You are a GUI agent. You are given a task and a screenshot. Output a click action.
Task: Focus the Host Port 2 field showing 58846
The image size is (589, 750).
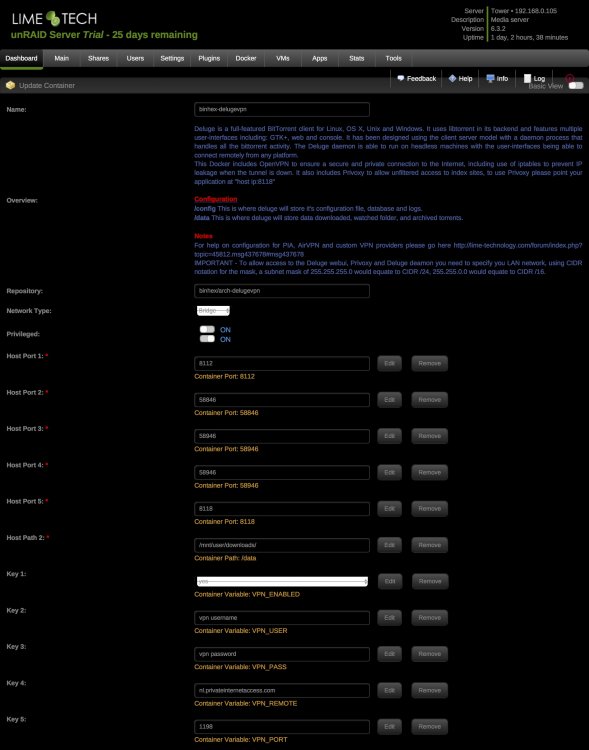tap(282, 400)
